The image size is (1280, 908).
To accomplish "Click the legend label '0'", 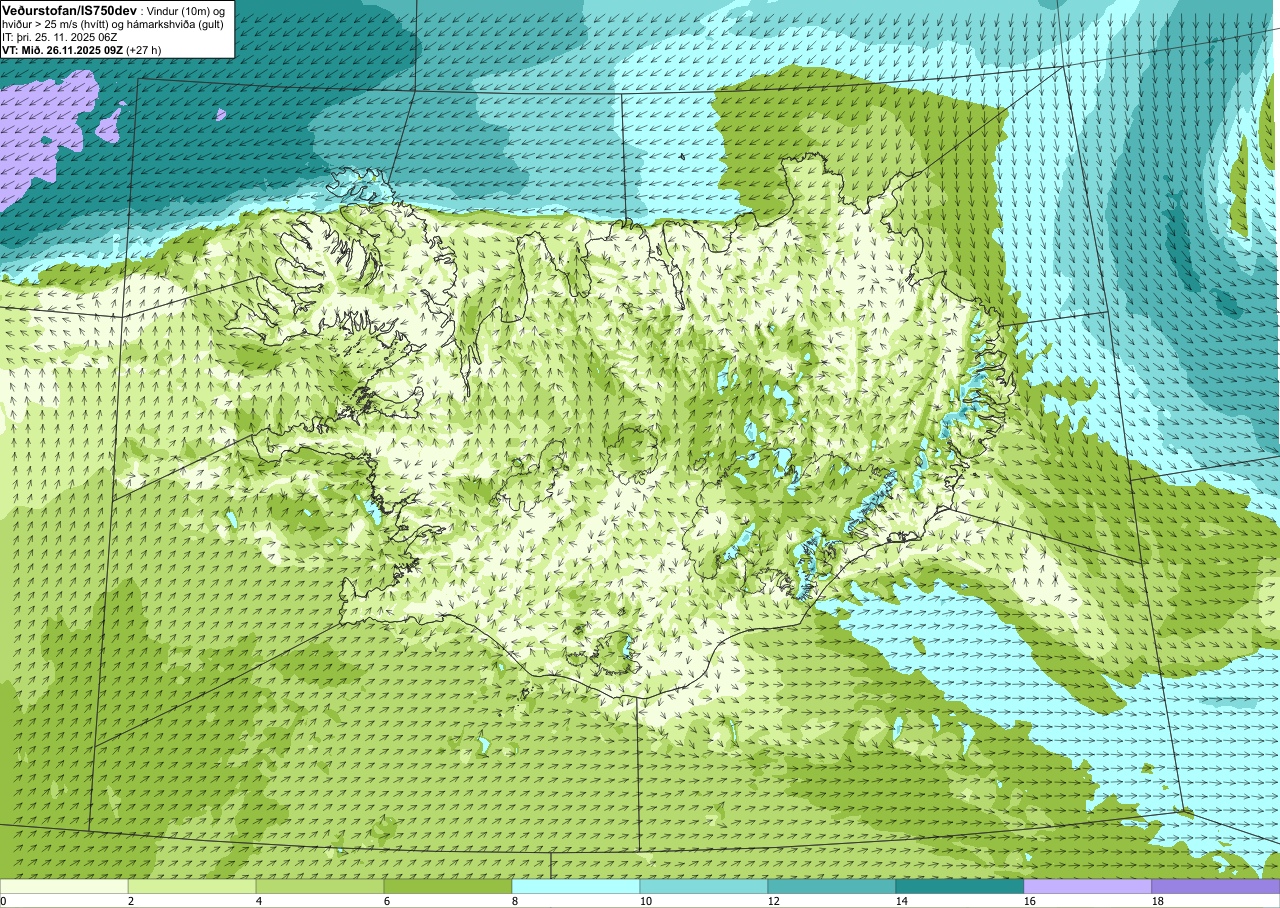I will click(x=3, y=901).
